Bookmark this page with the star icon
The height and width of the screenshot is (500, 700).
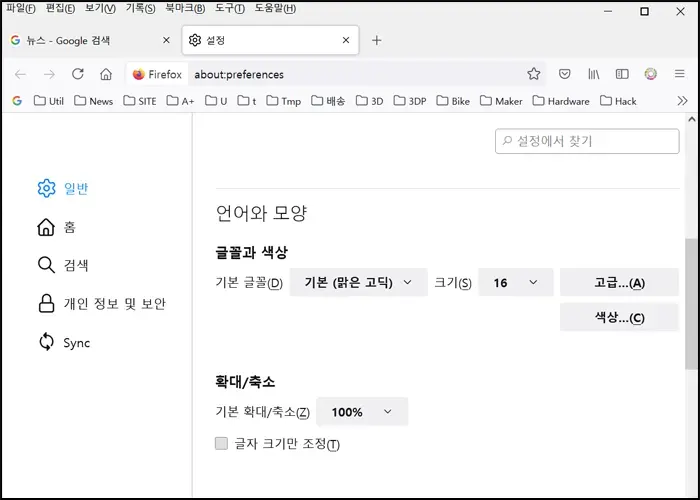coord(533,74)
